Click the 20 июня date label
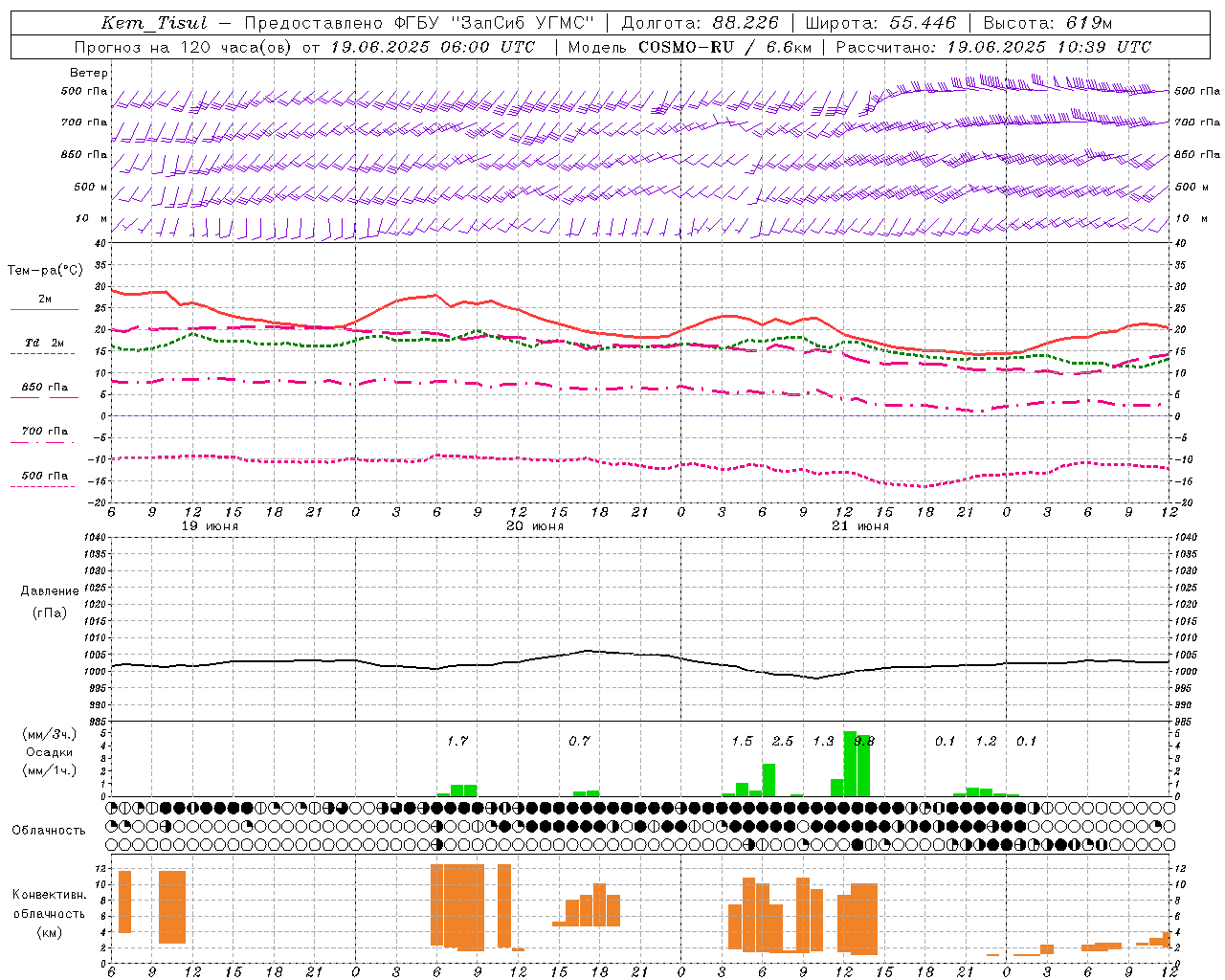1225x980 pixels. point(535,526)
